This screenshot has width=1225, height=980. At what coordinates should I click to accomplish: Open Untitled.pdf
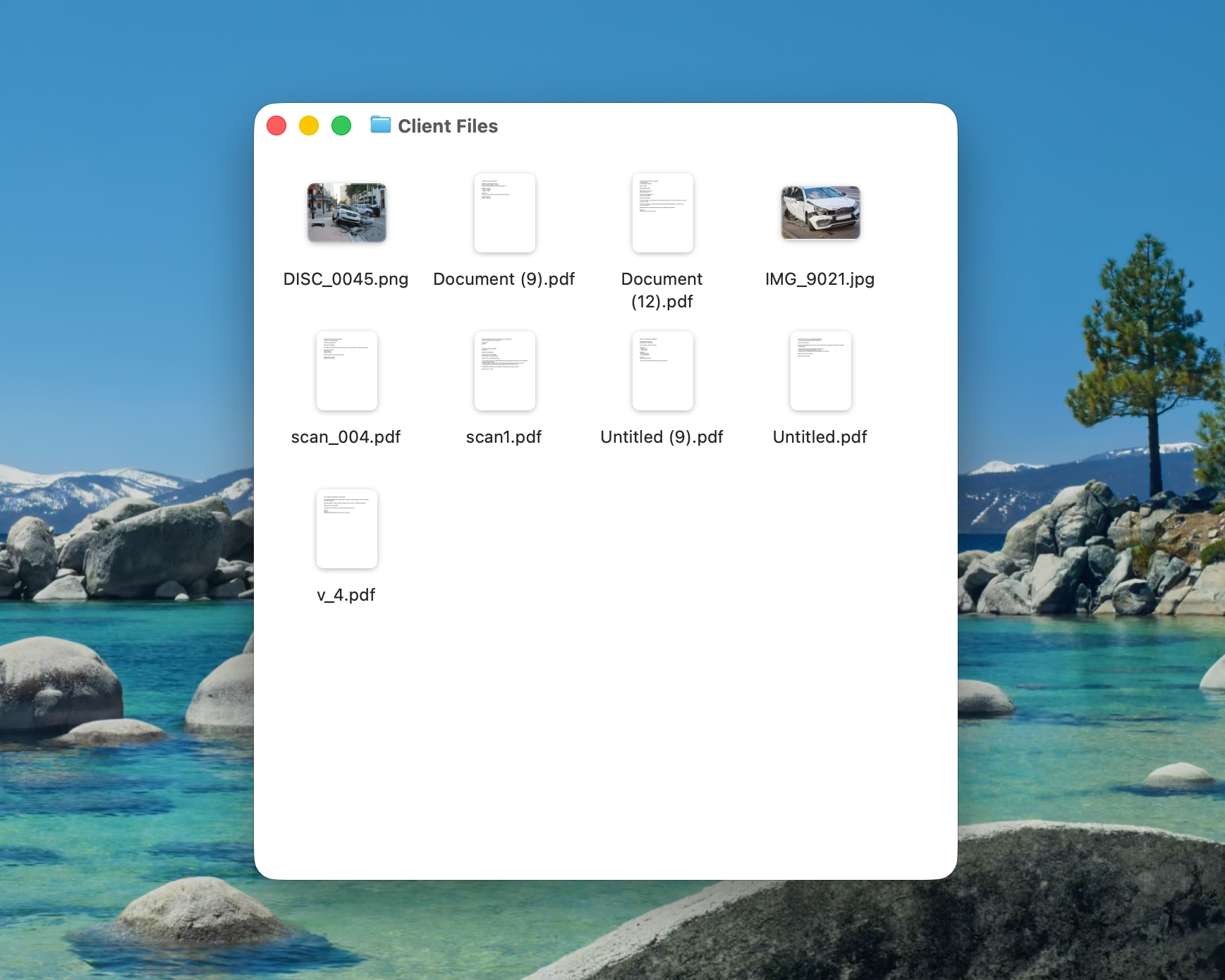tap(820, 371)
